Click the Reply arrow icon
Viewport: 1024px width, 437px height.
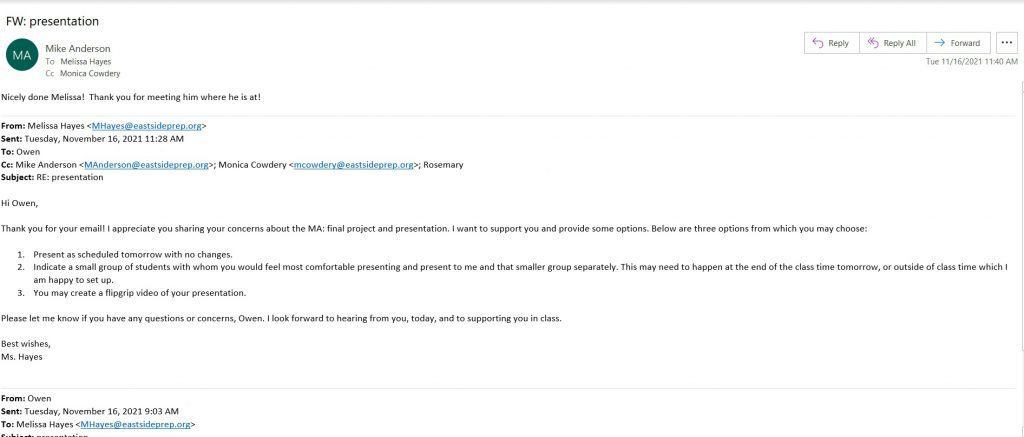pos(817,43)
